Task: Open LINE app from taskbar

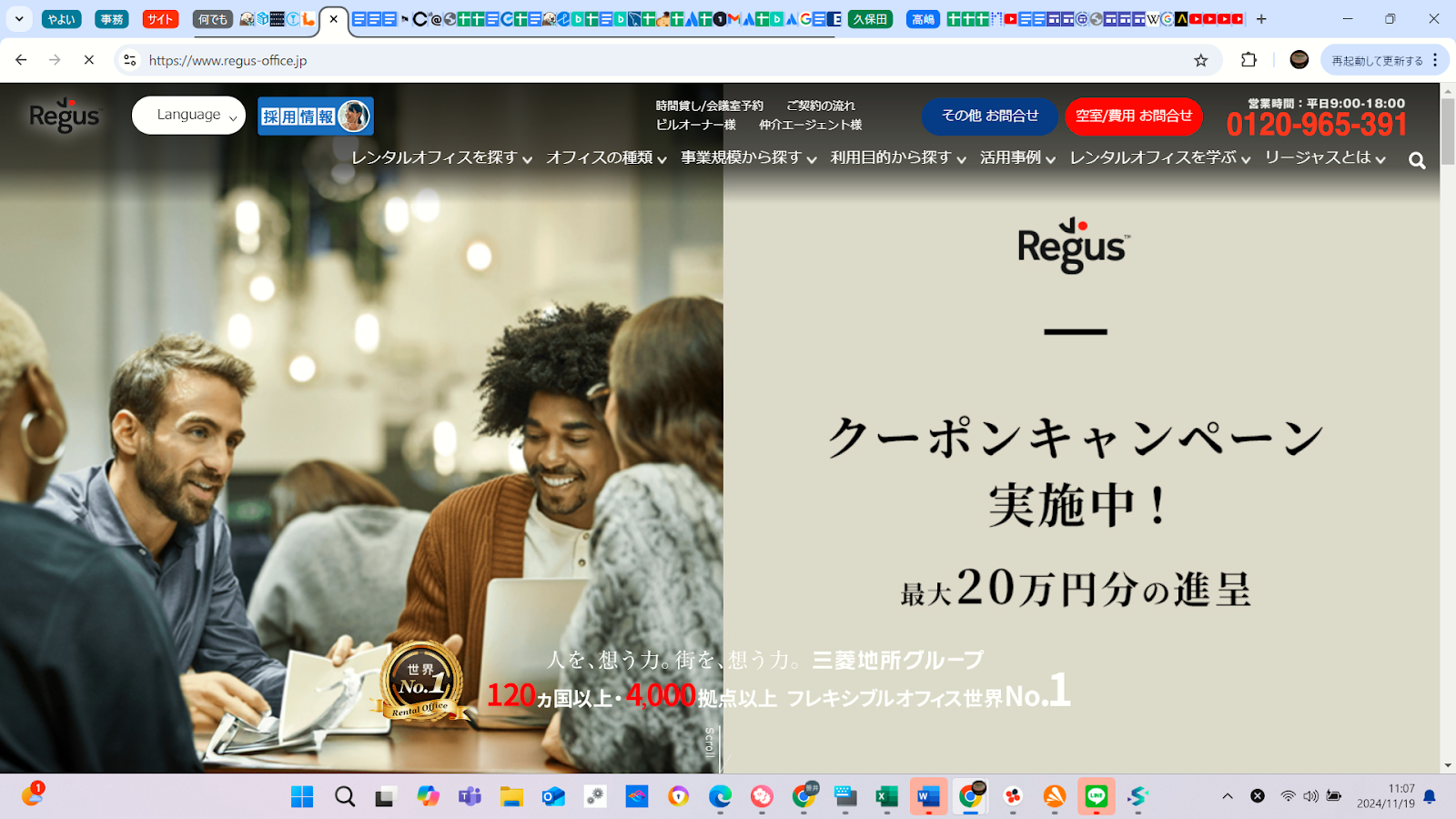Action: [x=1097, y=797]
